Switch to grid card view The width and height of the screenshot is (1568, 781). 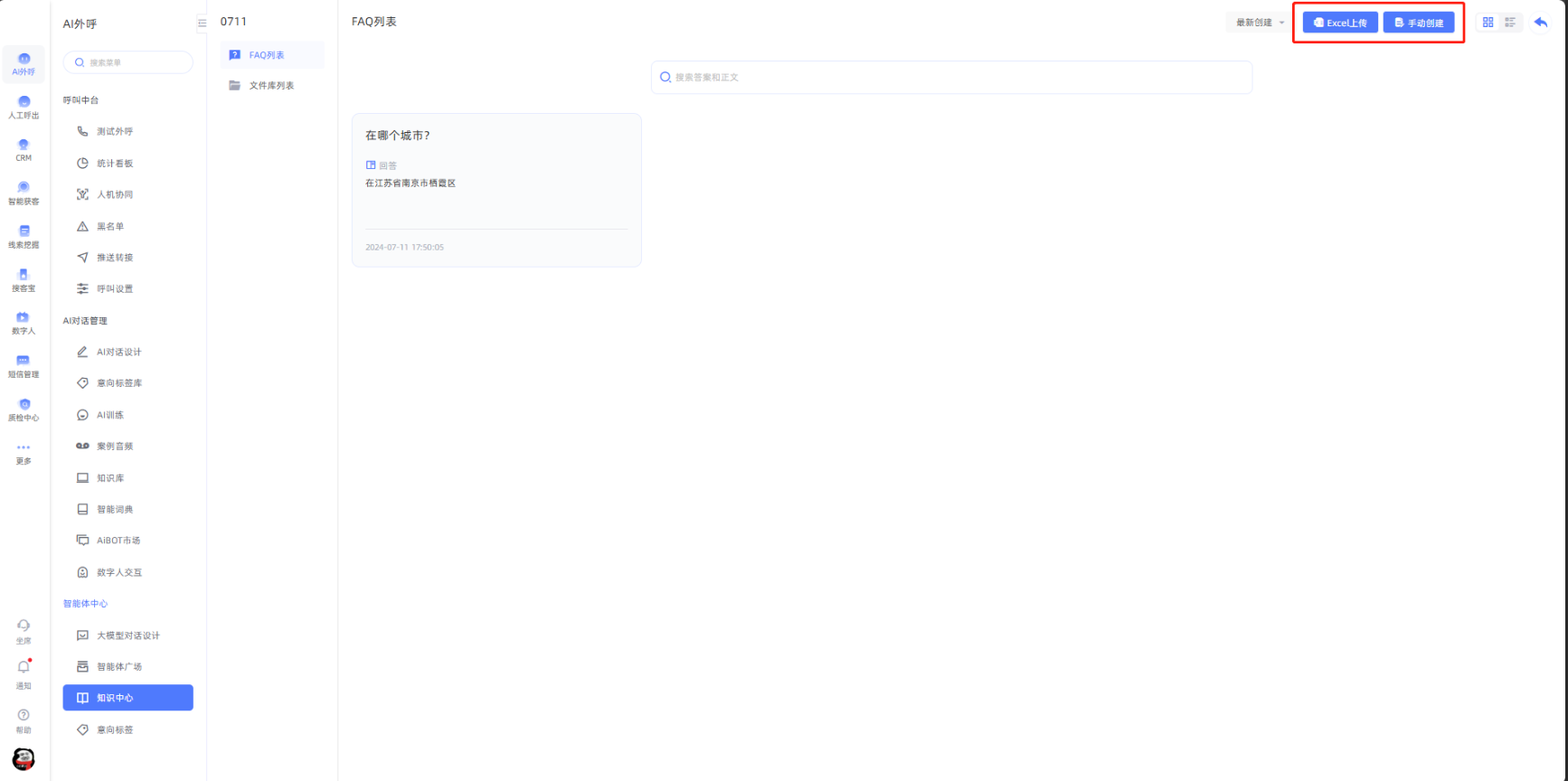[1488, 23]
